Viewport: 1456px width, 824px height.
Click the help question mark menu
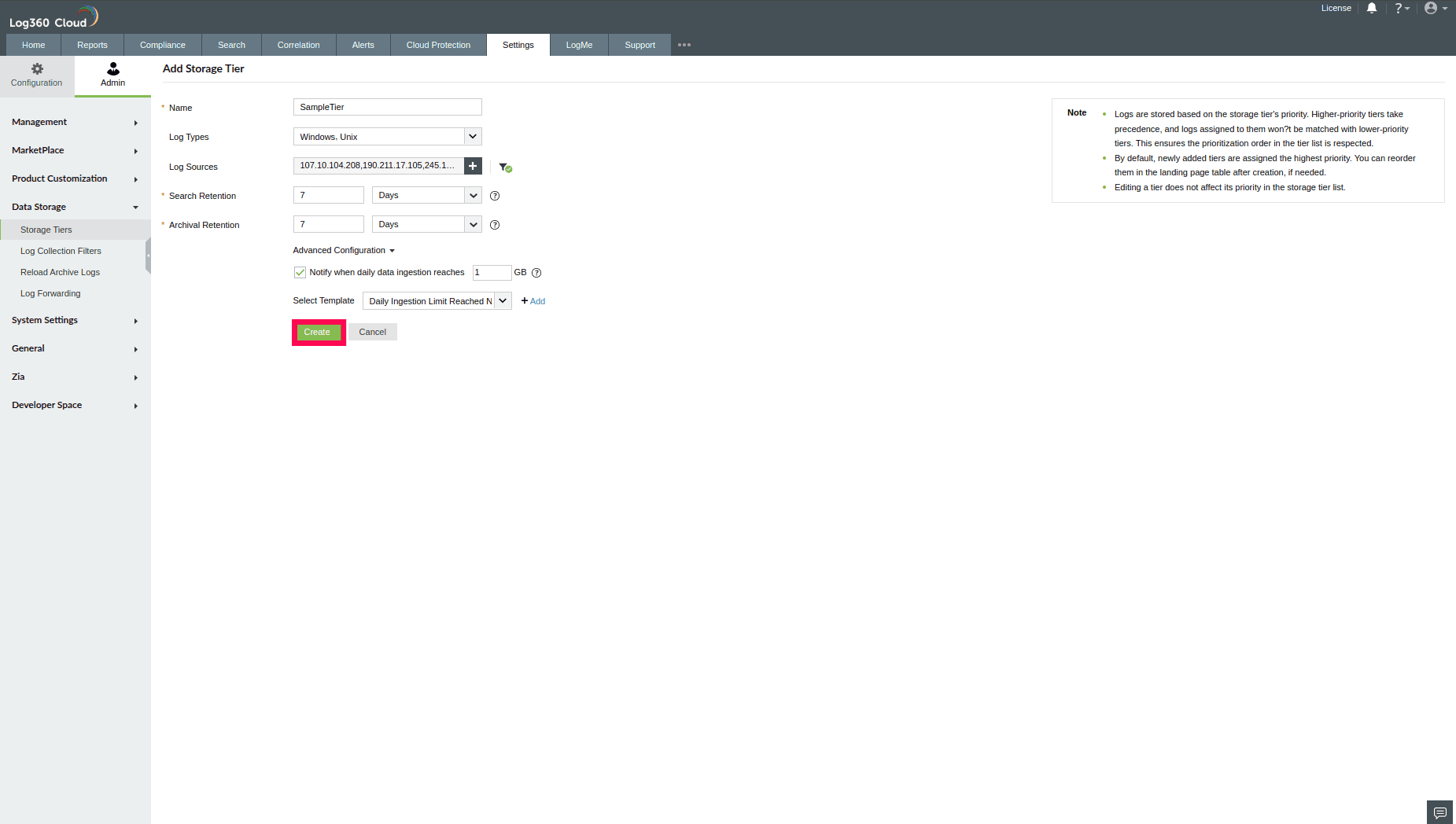point(1401,8)
